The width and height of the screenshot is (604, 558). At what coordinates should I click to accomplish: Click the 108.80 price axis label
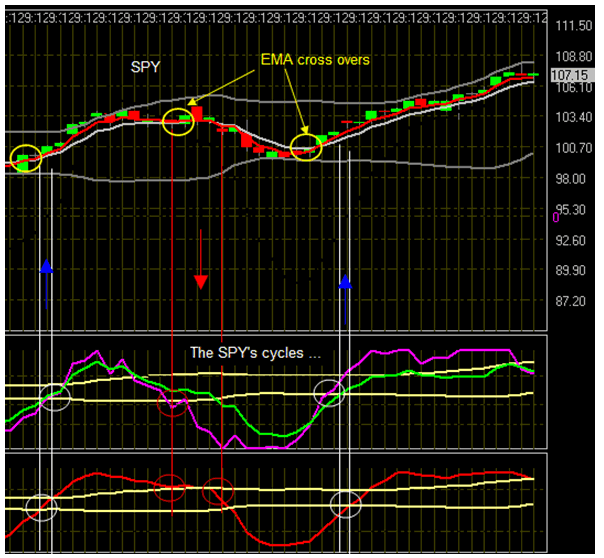574,57
